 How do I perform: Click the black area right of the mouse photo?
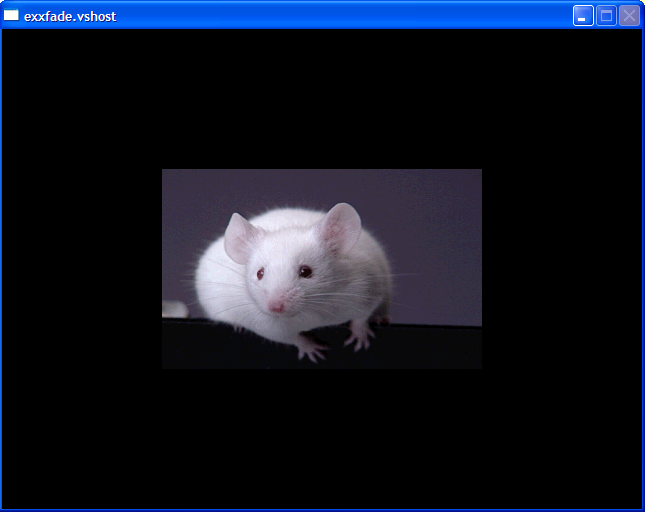[x=560, y=270]
